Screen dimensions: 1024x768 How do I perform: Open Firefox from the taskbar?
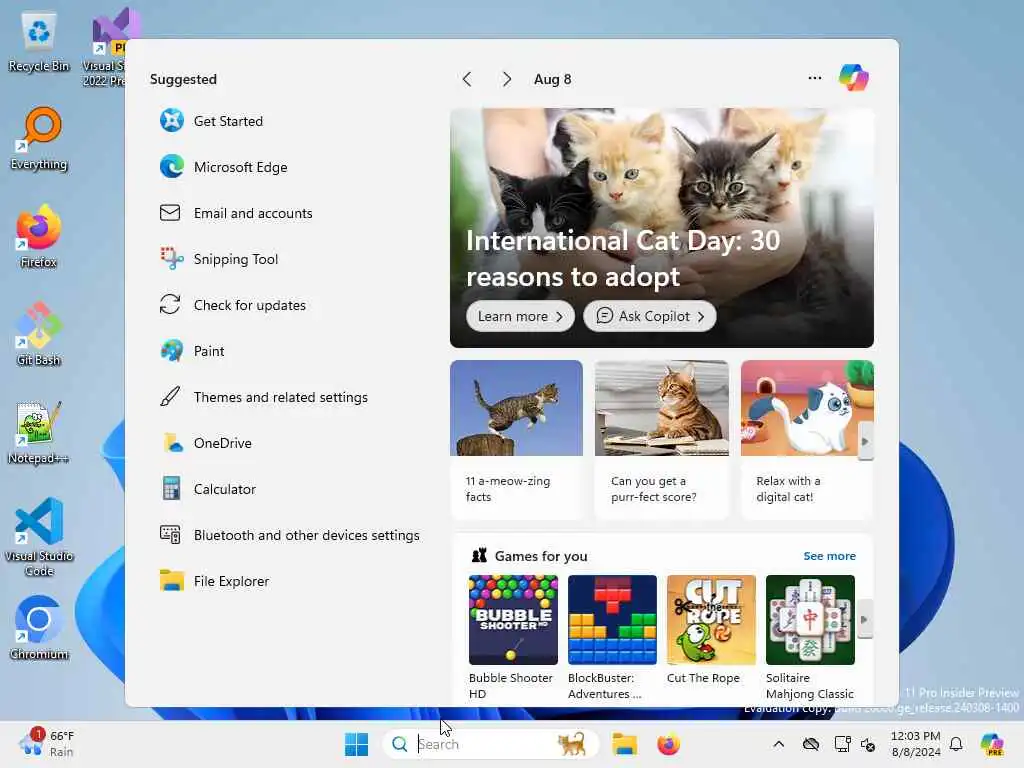click(668, 744)
